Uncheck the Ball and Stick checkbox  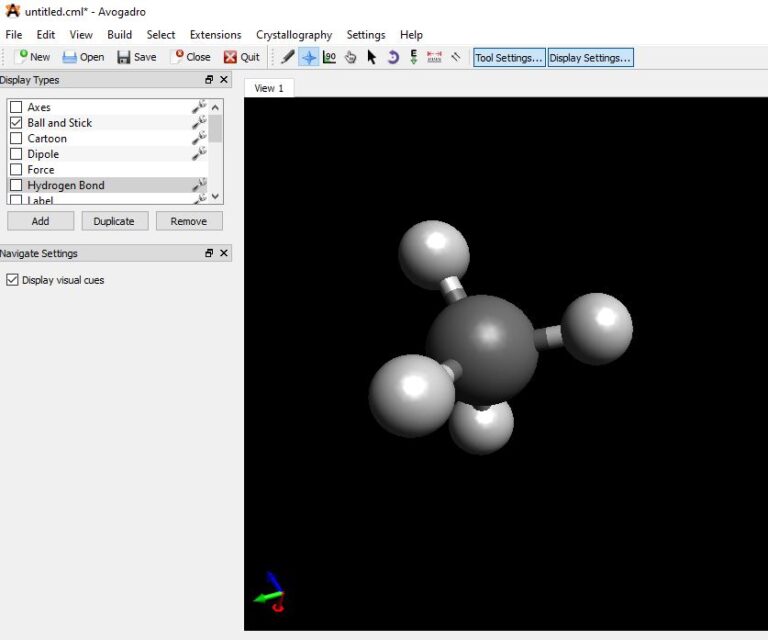(16, 123)
